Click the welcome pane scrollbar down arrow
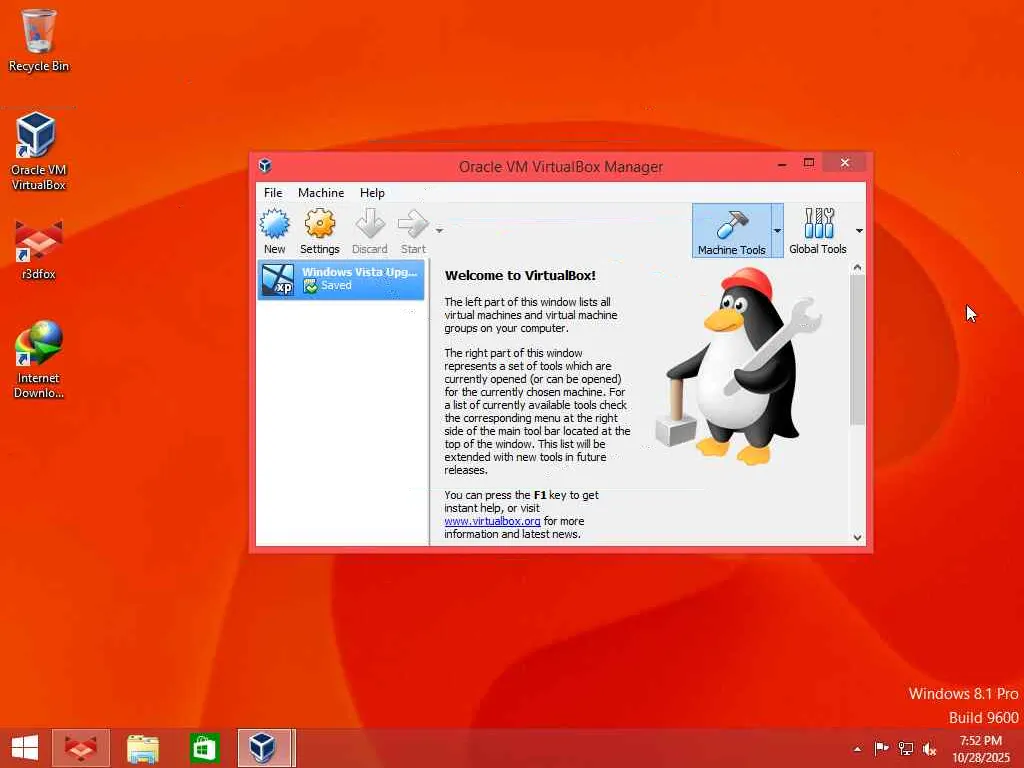1024x768 pixels. [857, 537]
